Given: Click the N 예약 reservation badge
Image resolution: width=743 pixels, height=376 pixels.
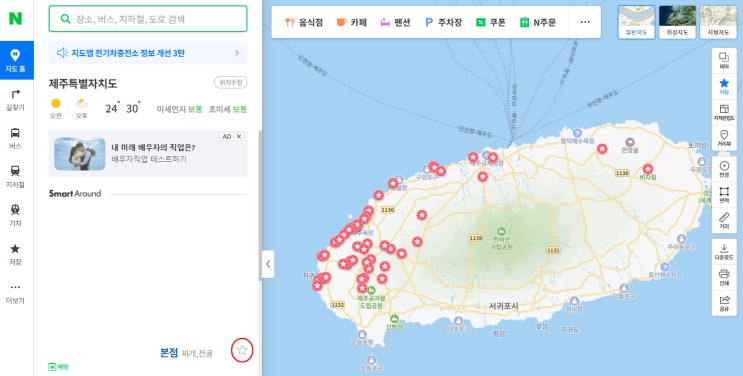Looking at the screenshot, I should point(59,367).
